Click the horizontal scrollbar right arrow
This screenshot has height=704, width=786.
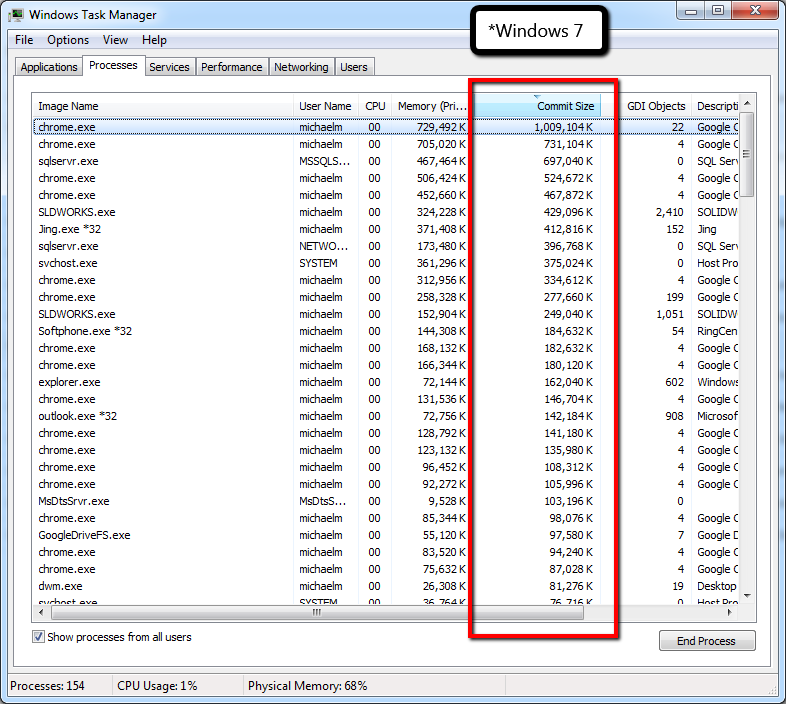(730, 612)
